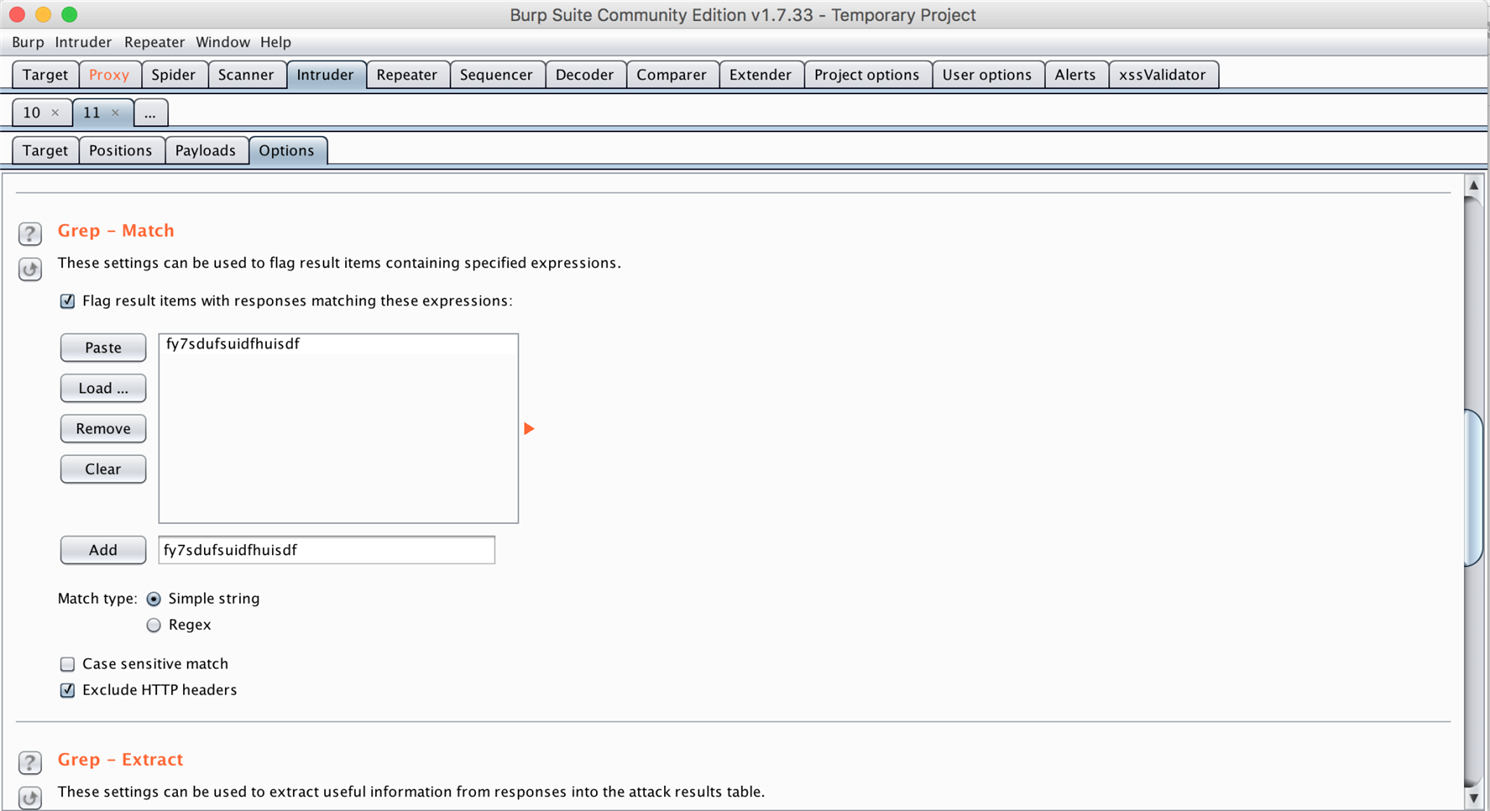1490x811 pixels.
Task: Switch to the Proxy tab
Action: (110, 75)
